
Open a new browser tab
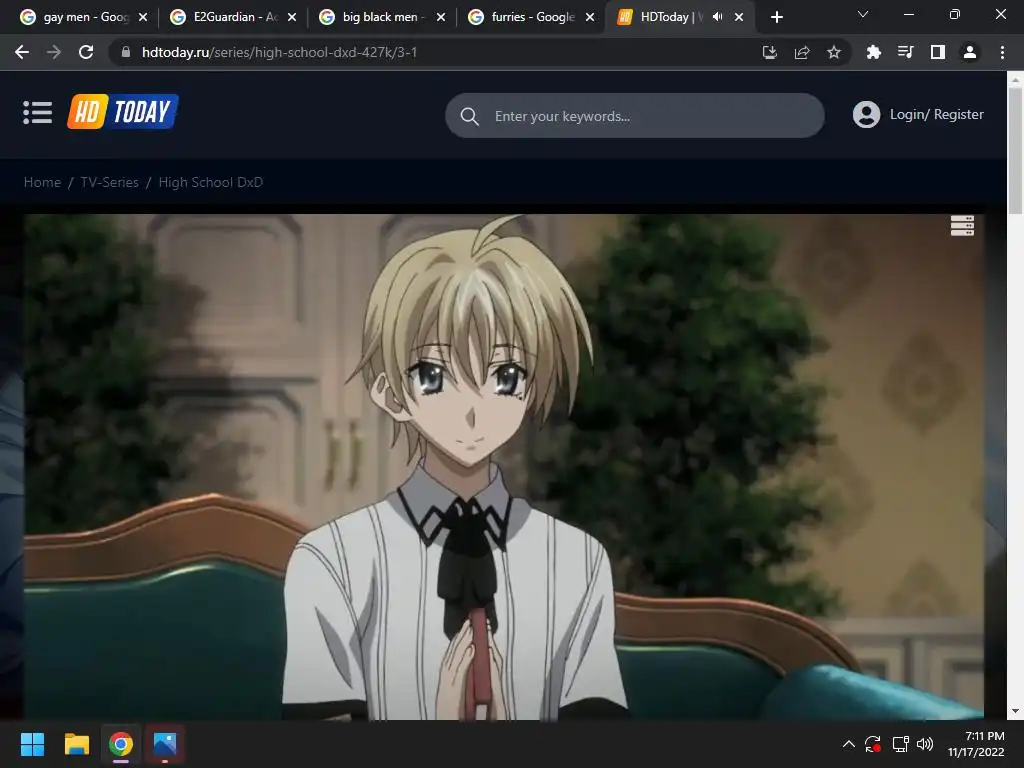776,17
